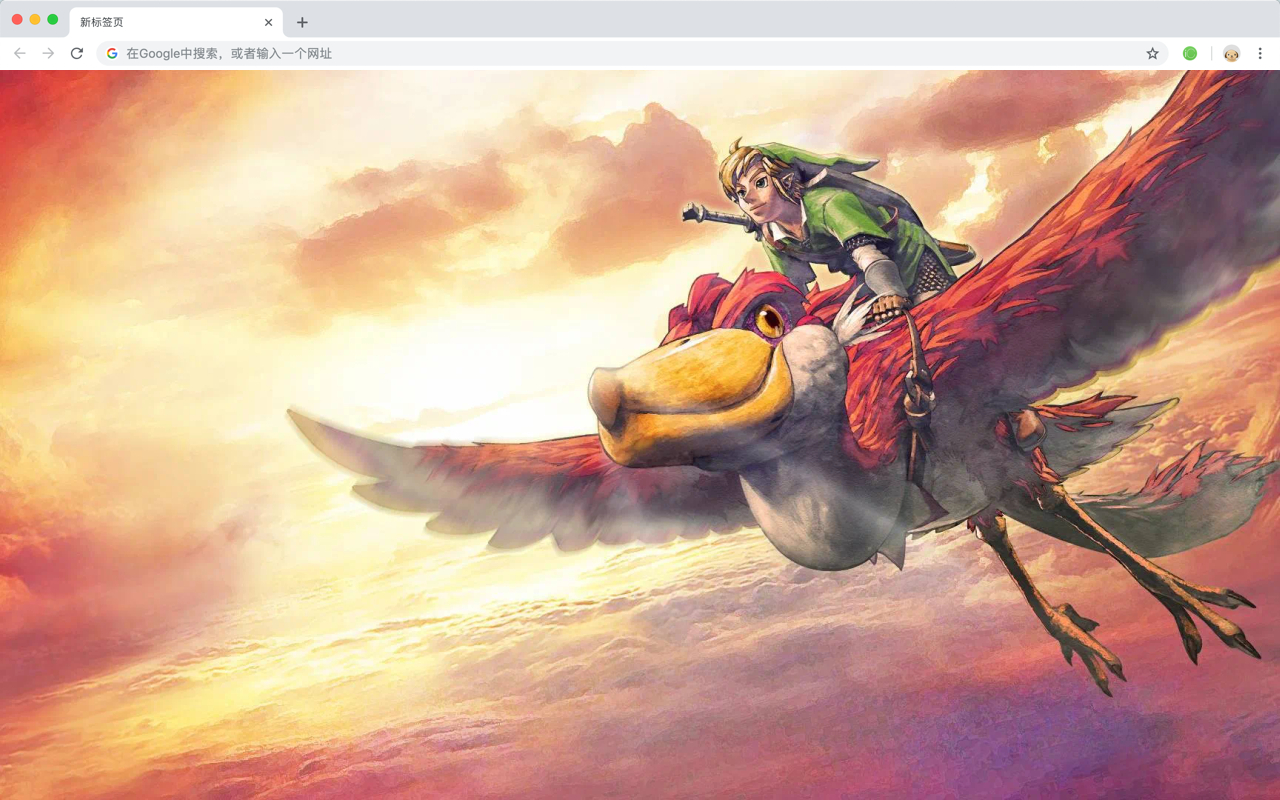The width and height of the screenshot is (1280, 800).
Task: Reload the current page
Action: coord(76,53)
